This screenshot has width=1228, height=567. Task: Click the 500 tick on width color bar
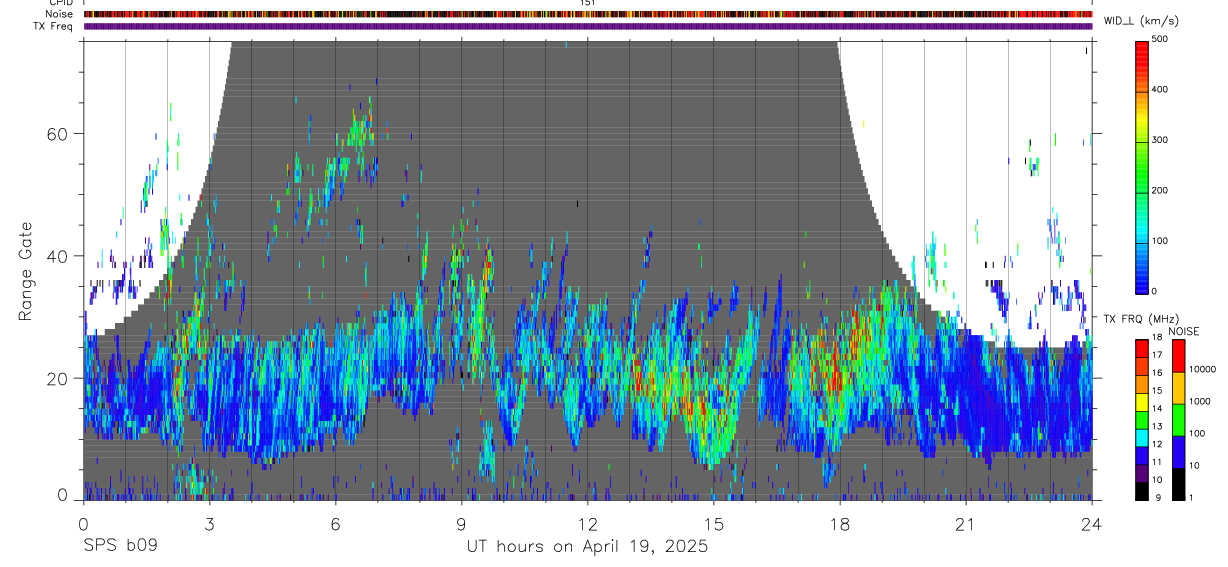click(x=1161, y=39)
